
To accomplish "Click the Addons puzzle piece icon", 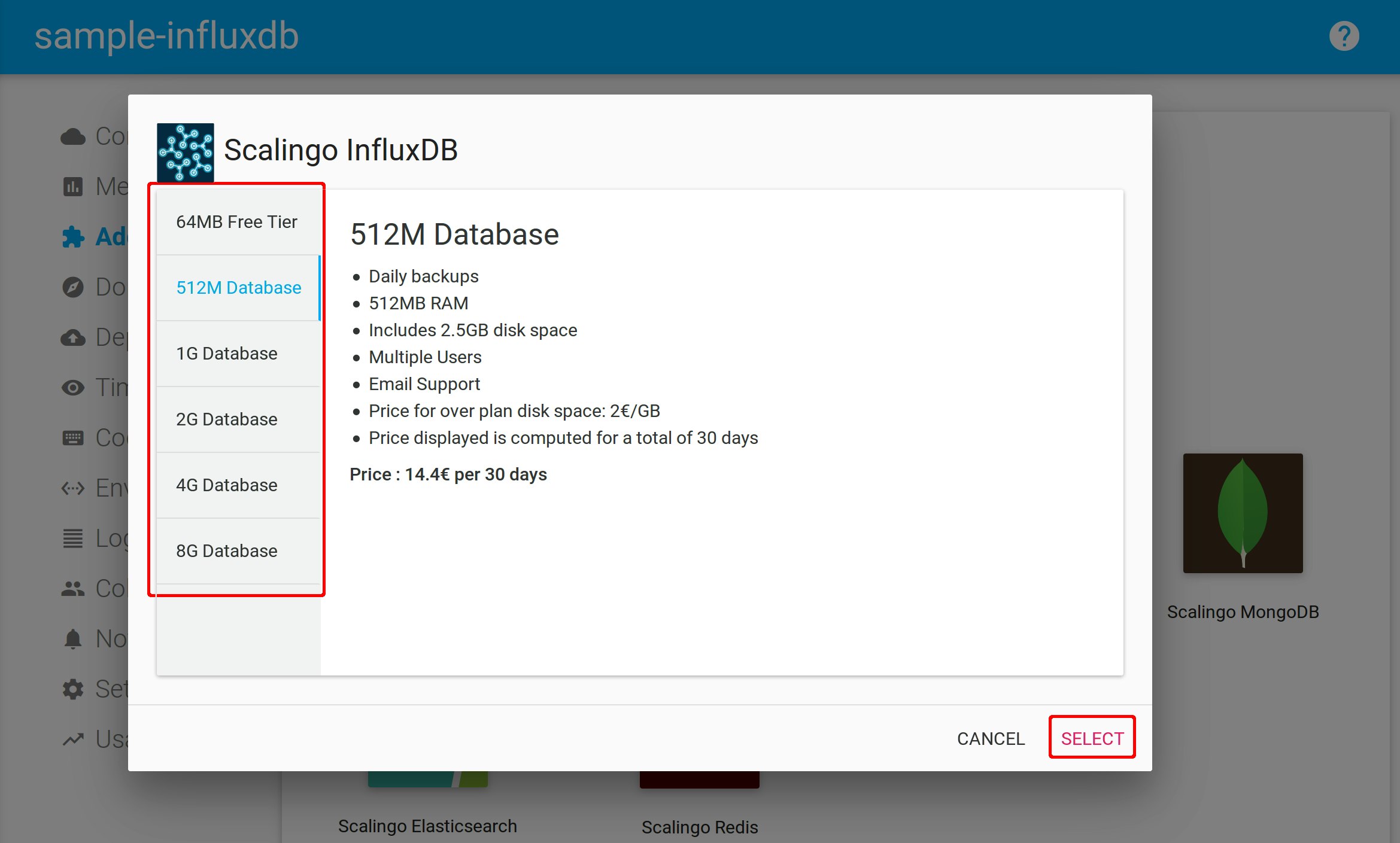I will tap(73, 237).
